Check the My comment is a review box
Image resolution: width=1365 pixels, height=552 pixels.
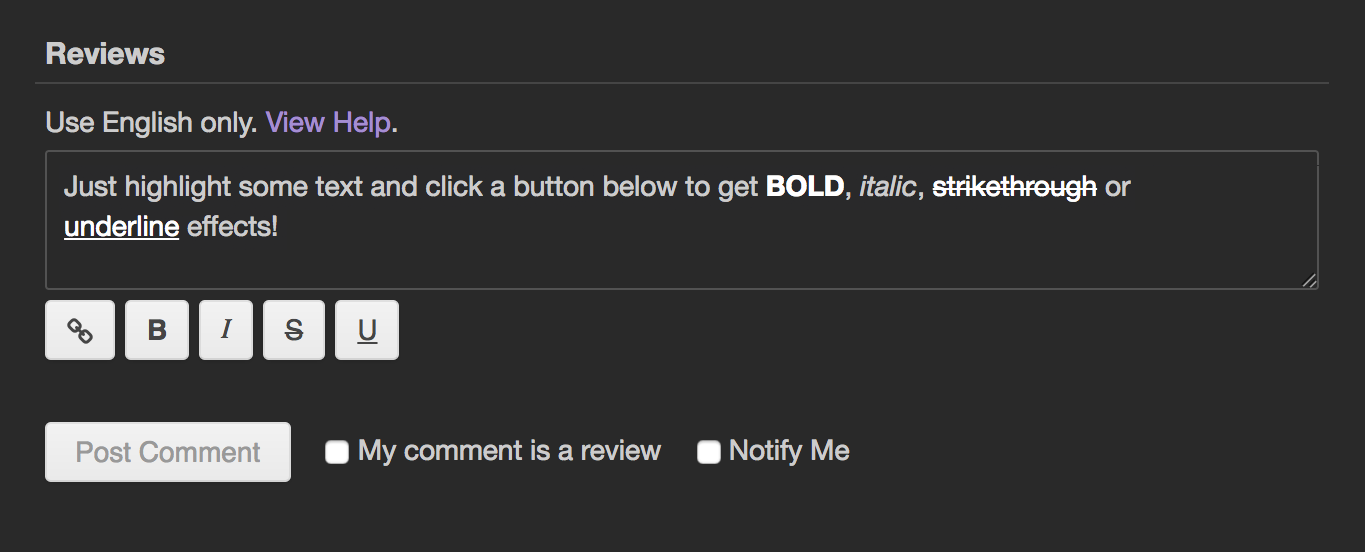pos(337,452)
